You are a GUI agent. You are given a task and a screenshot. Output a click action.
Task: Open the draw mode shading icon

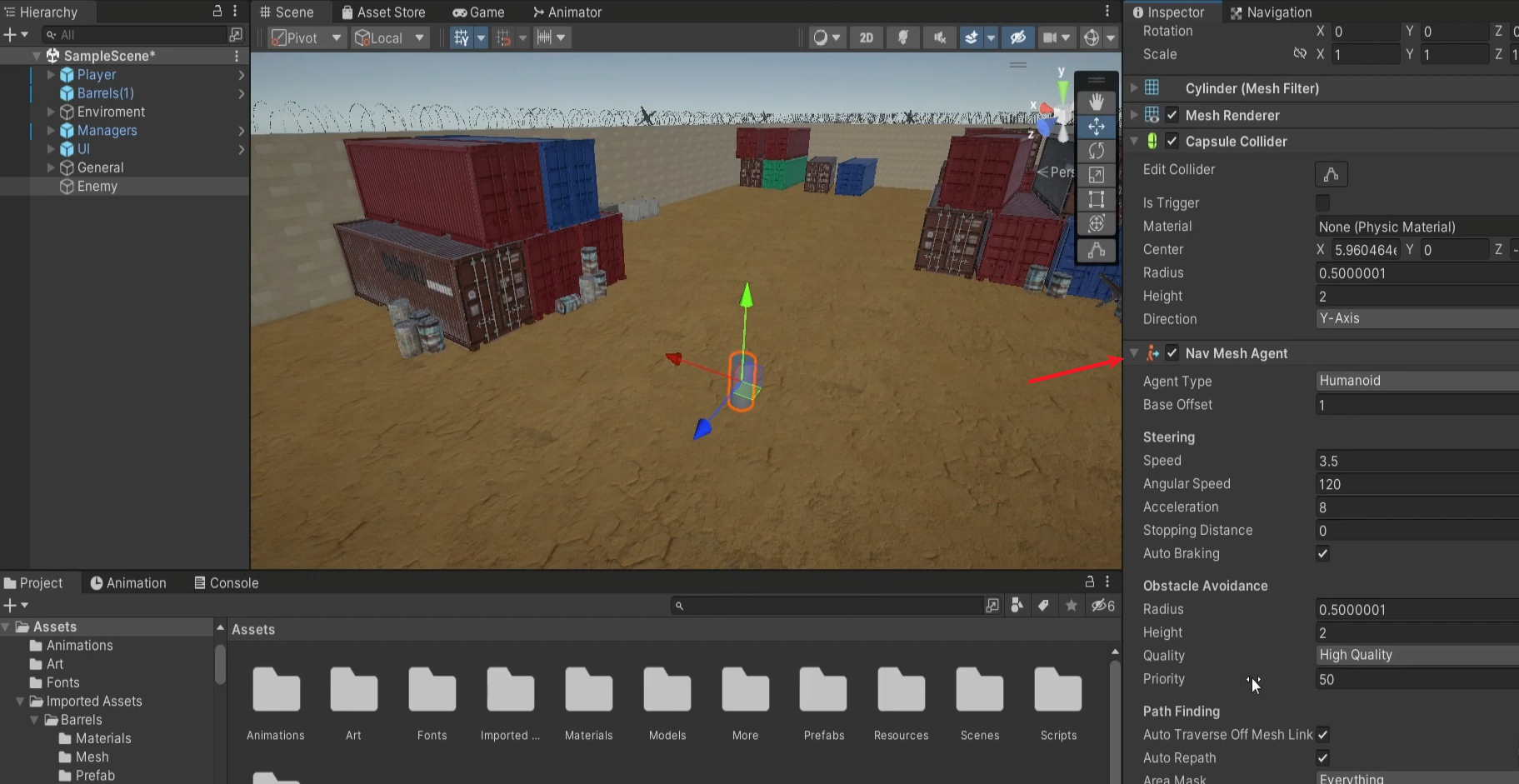[x=821, y=37]
